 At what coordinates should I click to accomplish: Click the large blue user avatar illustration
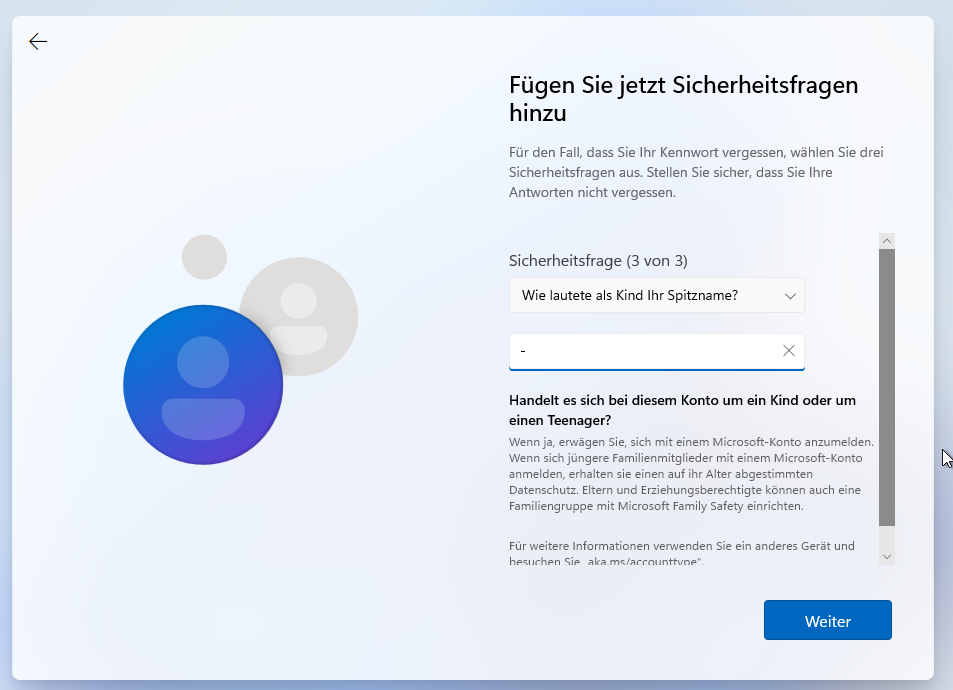pos(203,385)
